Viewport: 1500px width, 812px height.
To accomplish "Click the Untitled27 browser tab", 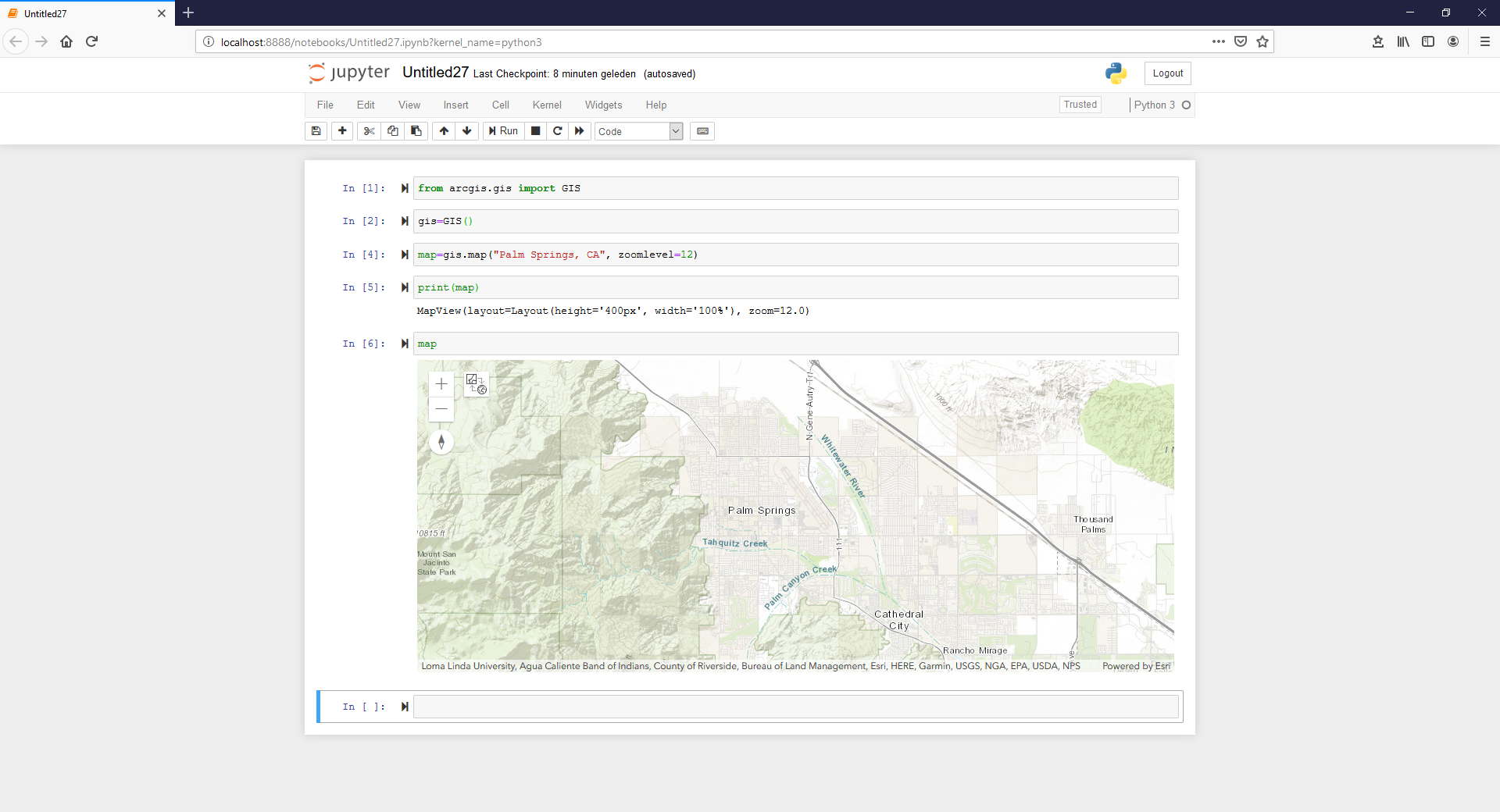I will tap(86, 13).
